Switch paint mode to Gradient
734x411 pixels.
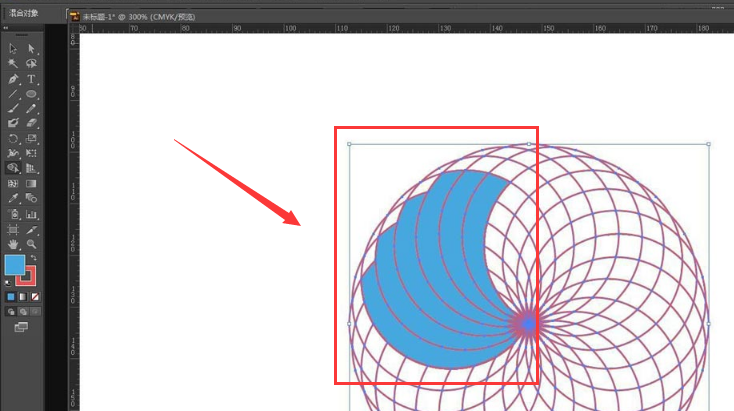coord(23,297)
